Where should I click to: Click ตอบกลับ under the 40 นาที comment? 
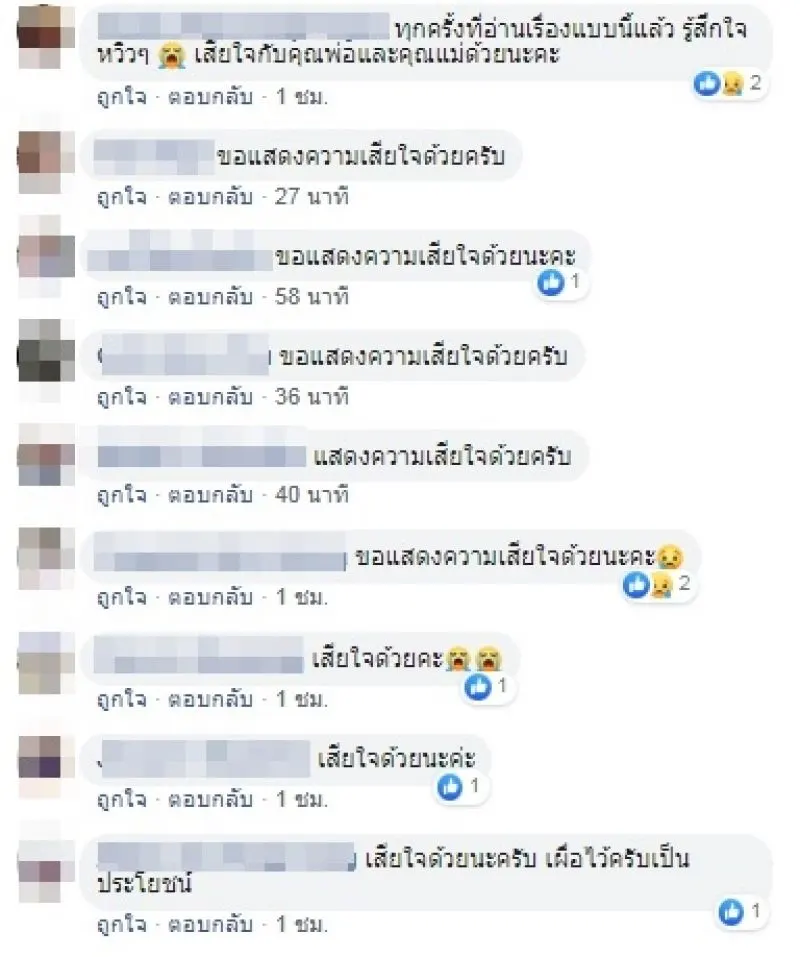[211, 495]
